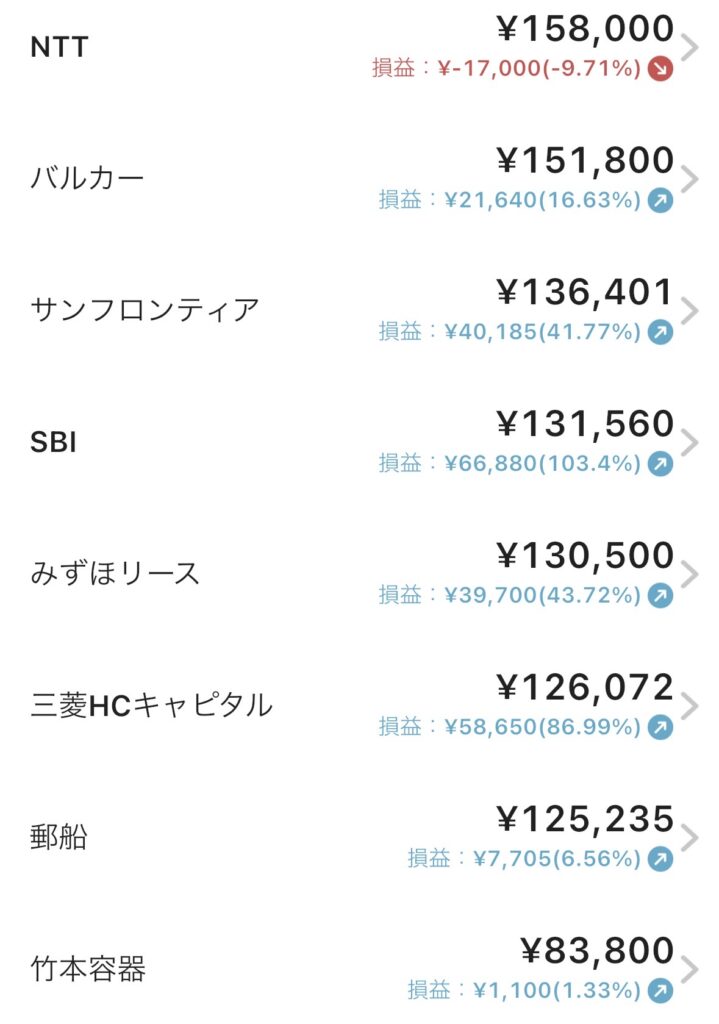
Task: Click the red down-arrow icon for NTT
Action: (660, 69)
